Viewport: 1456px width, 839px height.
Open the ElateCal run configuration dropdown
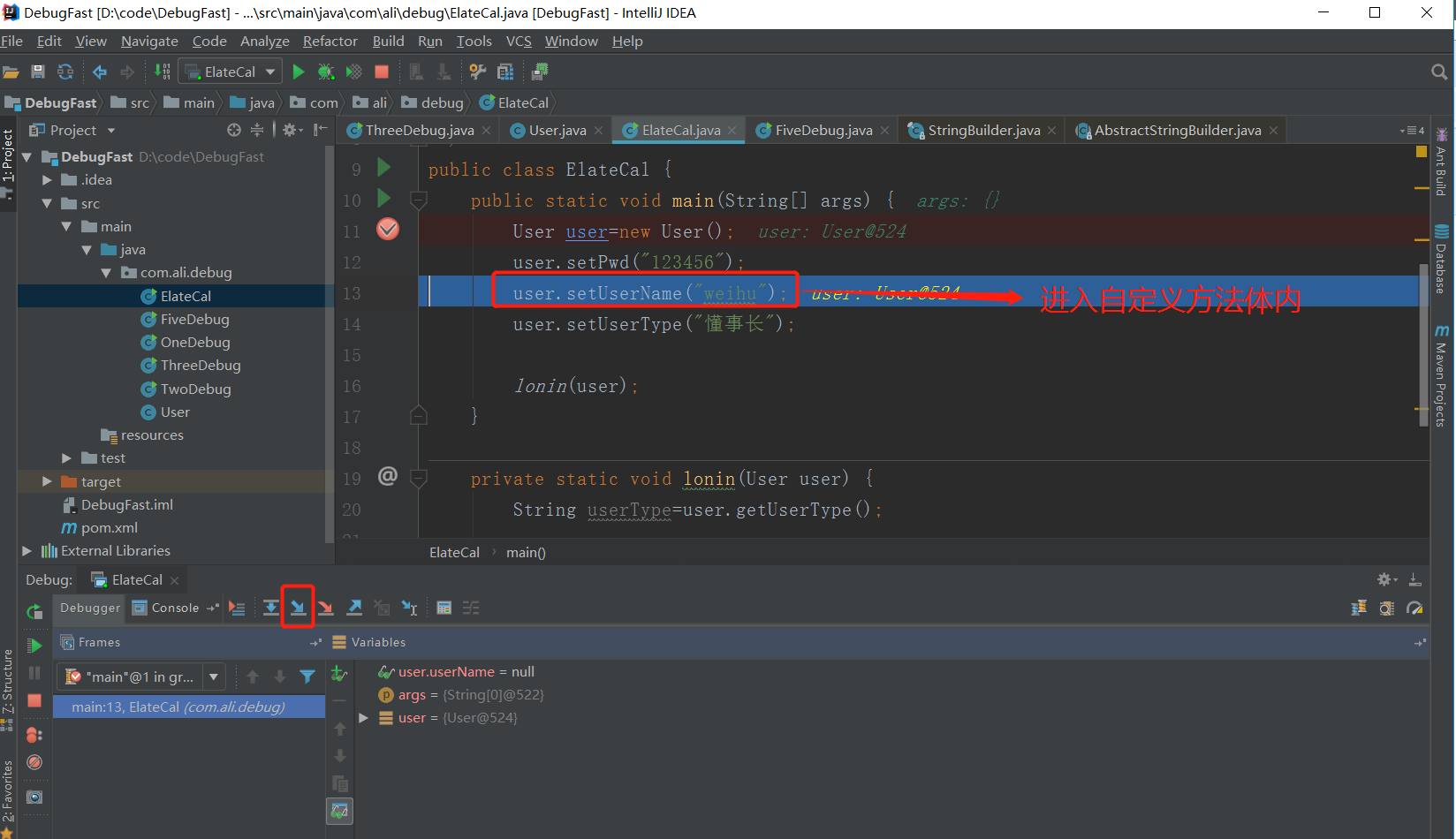click(231, 72)
